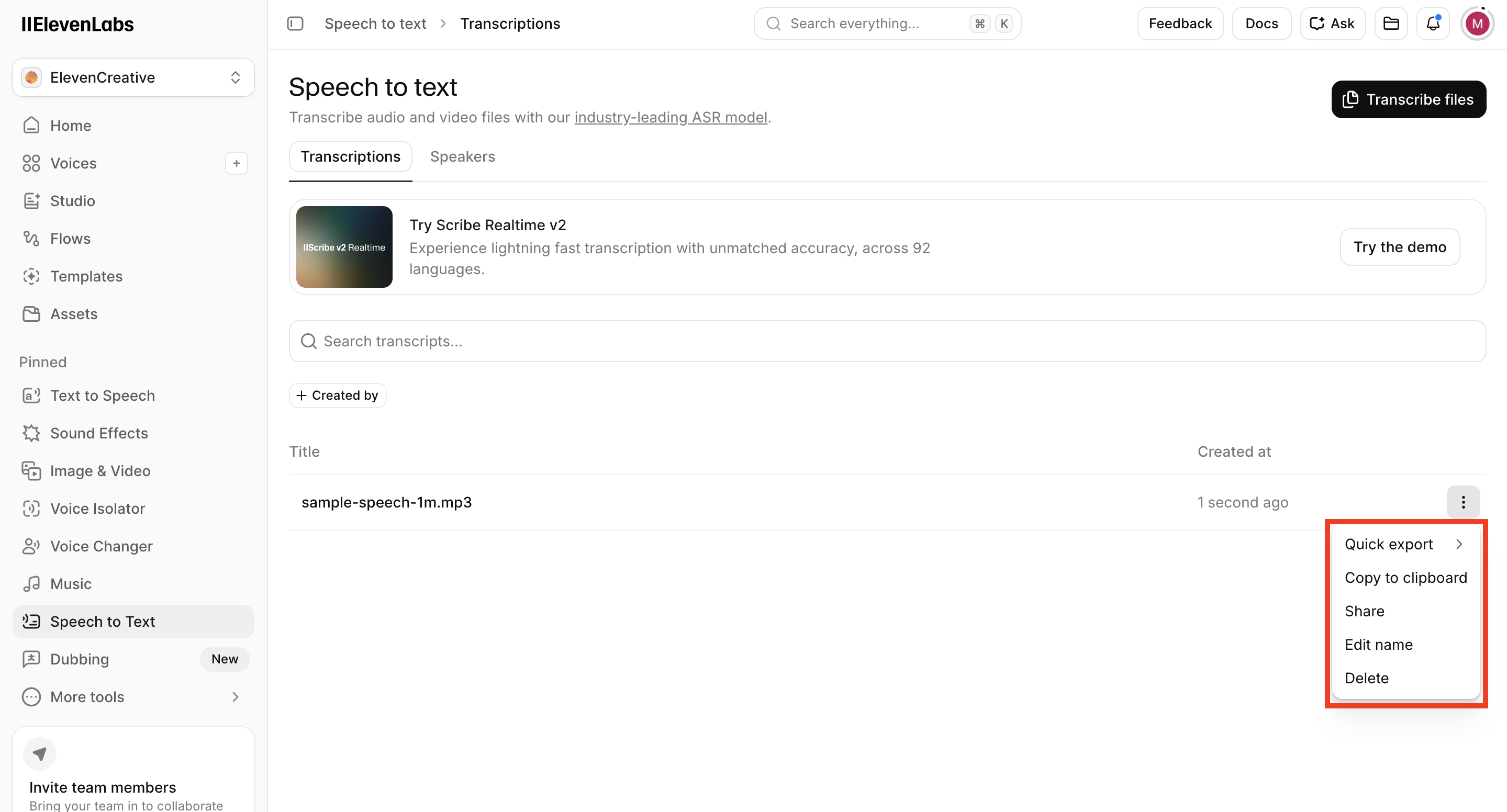Expand More tools submenu

(x=133, y=697)
